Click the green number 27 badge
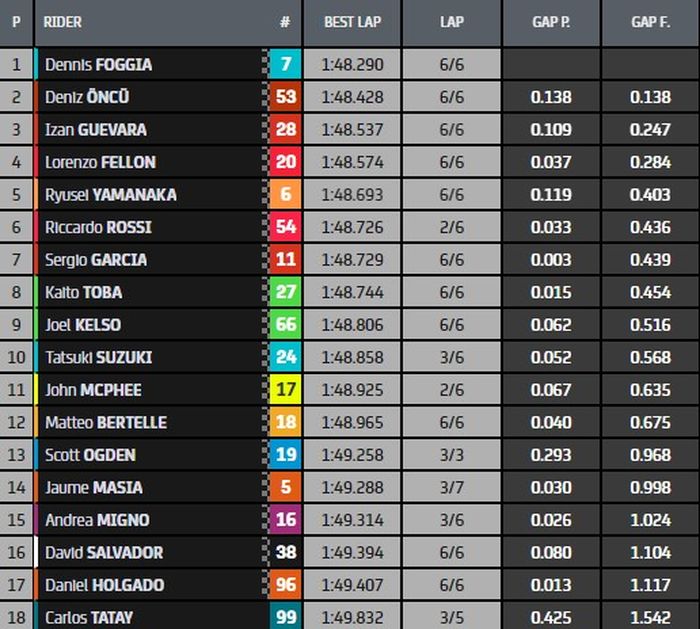The width and height of the screenshot is (700, 629). pos(285,292)
